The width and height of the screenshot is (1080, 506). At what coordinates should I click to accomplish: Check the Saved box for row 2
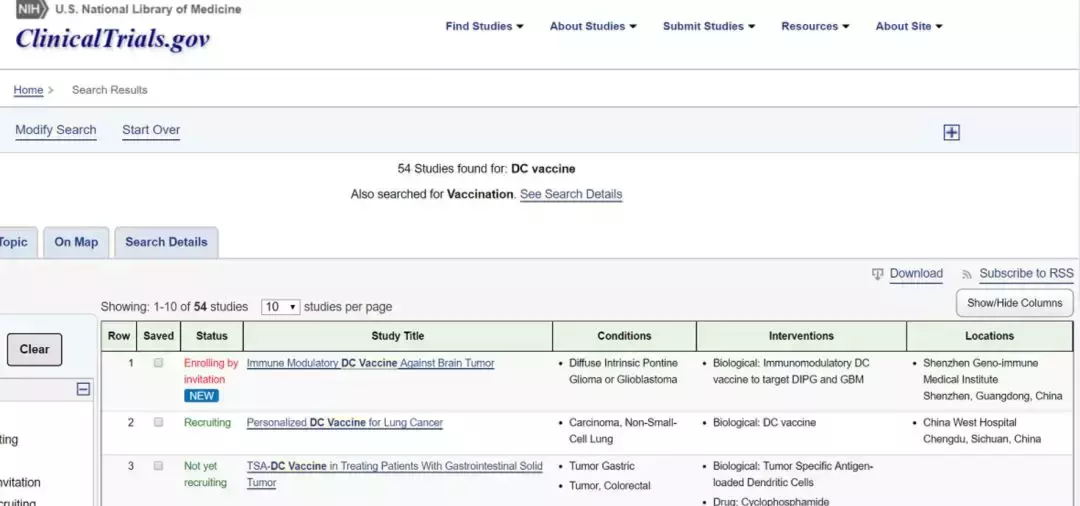(158, 423)
